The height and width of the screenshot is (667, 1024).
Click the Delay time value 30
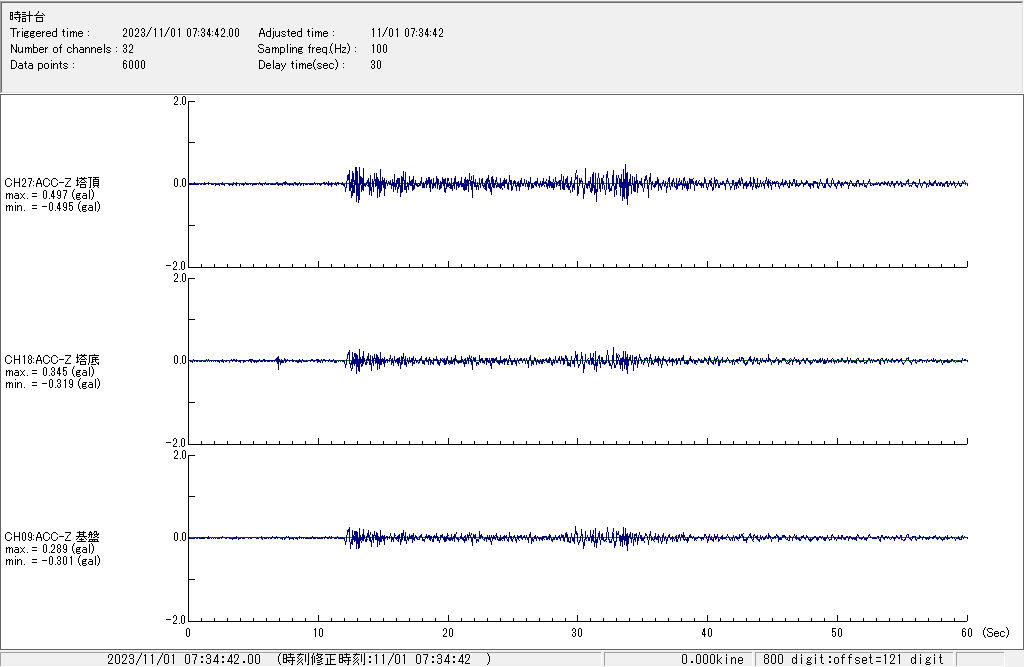pos(376,65)
